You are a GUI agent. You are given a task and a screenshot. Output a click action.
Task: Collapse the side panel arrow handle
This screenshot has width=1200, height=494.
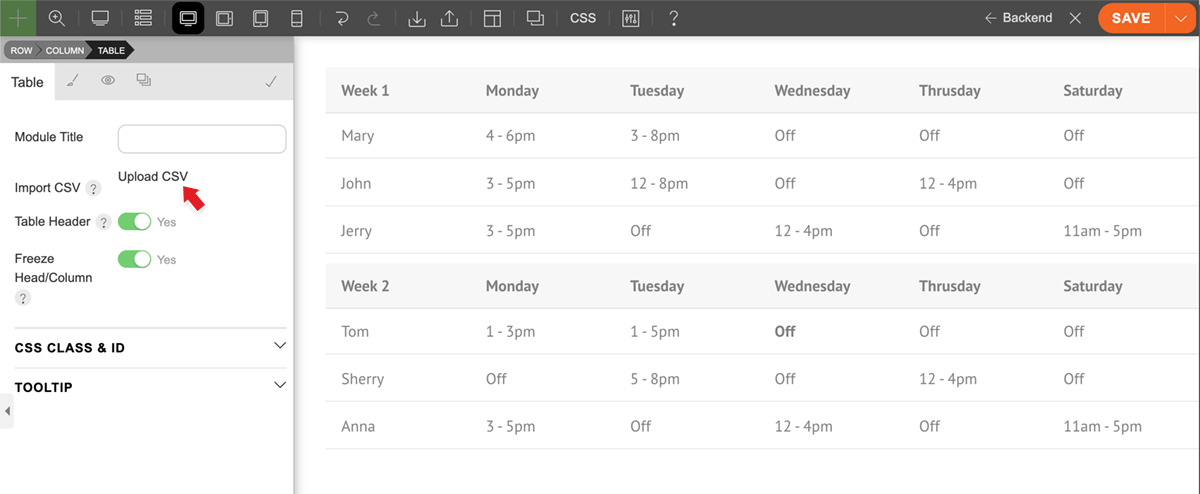pyautogui.click(x=7, y=411)
